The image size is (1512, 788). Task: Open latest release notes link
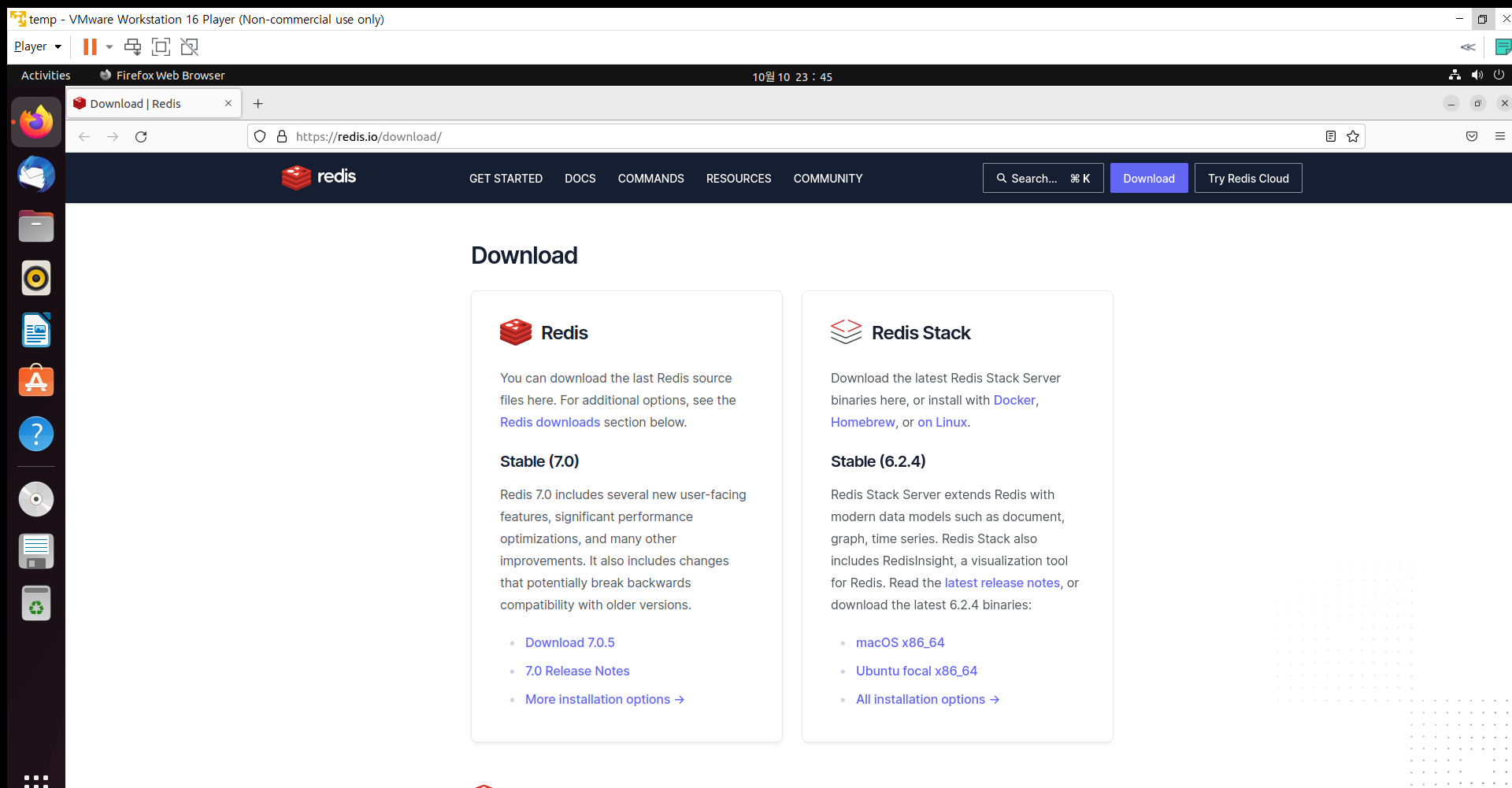[x=1002, y=583]
